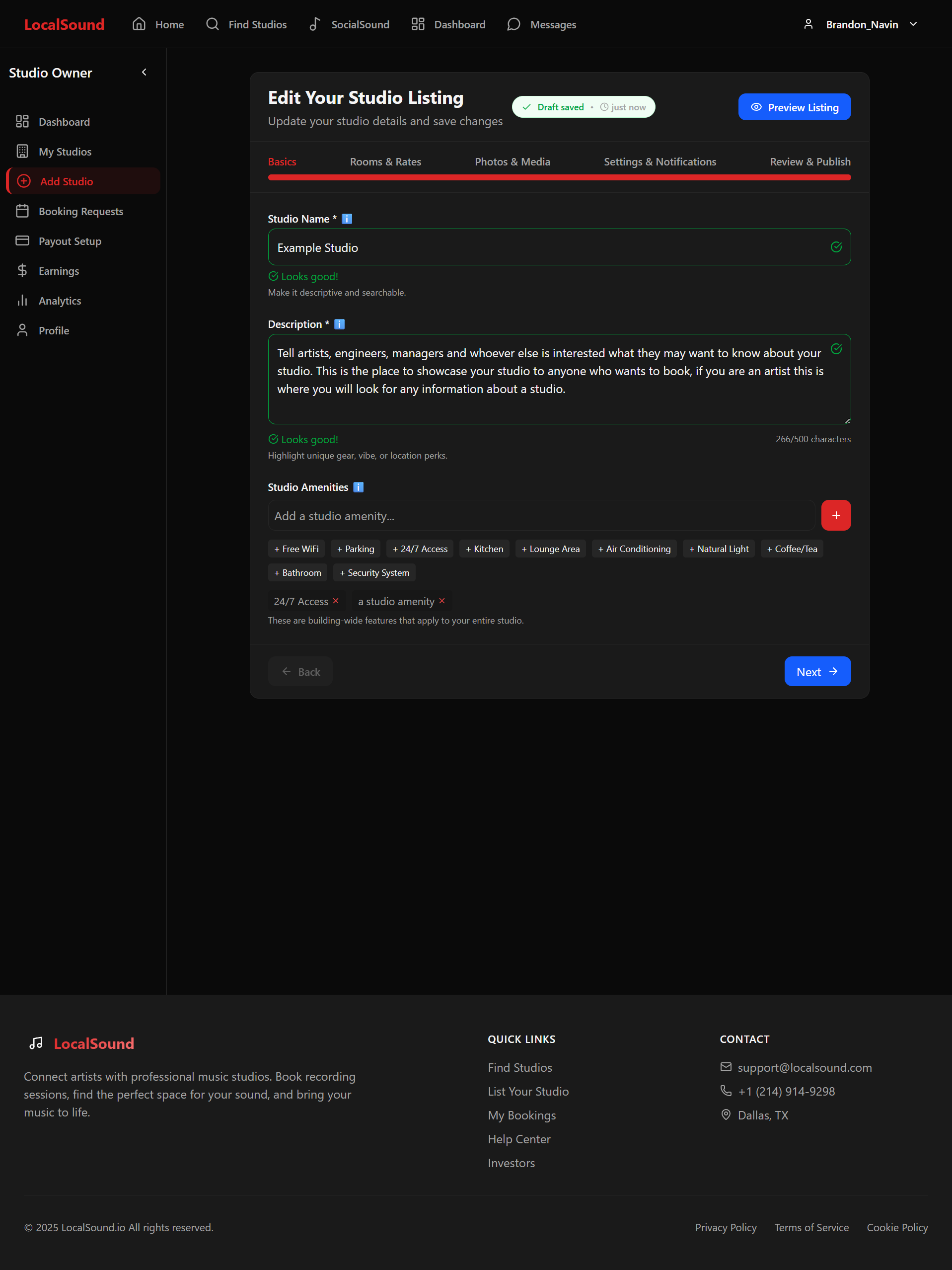Viewport: 952px width, 1270px height.
Task: Click the Home icon in top navigation
Action: pyautogui.click(x=139, y=24)
